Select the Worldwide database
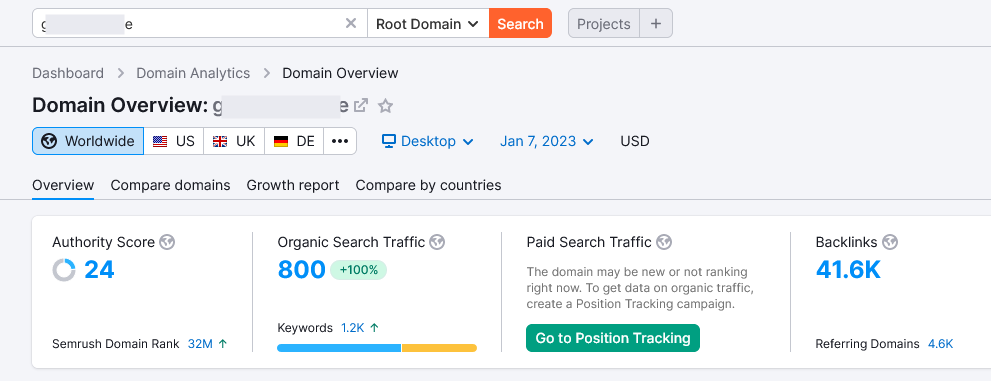The width and height of the screenshot is (991, 381). point(88,141)
